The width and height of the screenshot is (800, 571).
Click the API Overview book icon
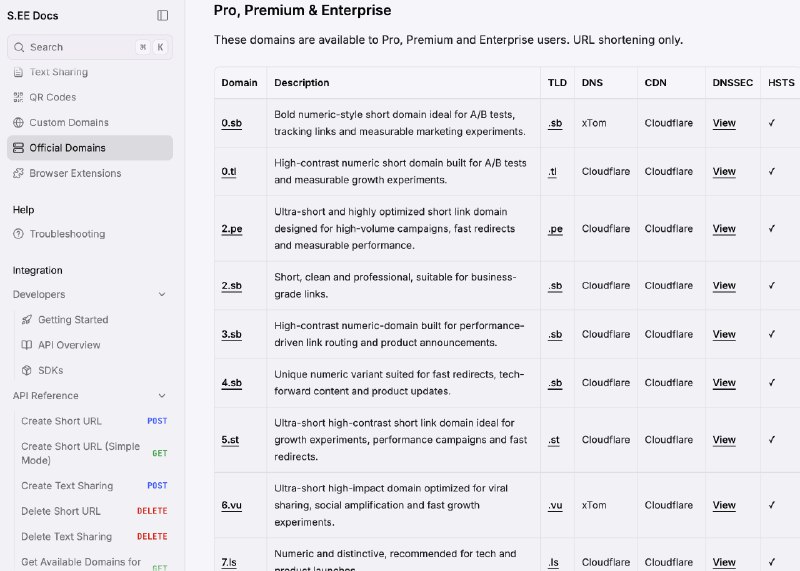[x=27, y=345]
